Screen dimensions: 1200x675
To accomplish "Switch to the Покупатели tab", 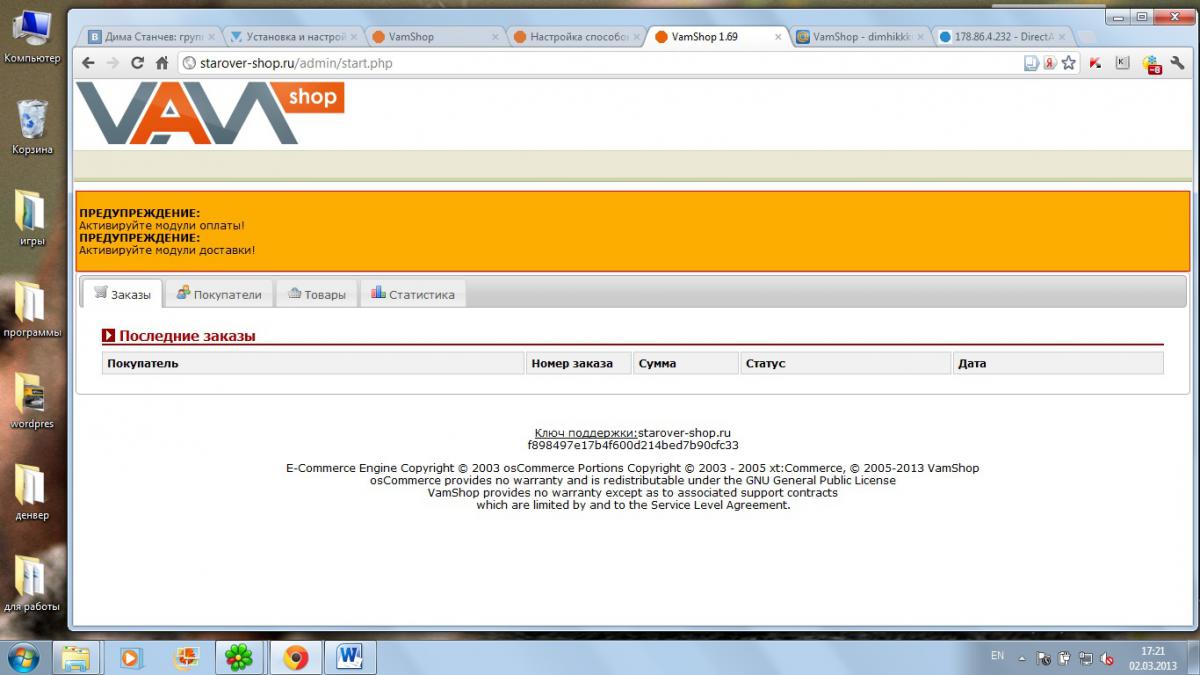I will 219,294.
